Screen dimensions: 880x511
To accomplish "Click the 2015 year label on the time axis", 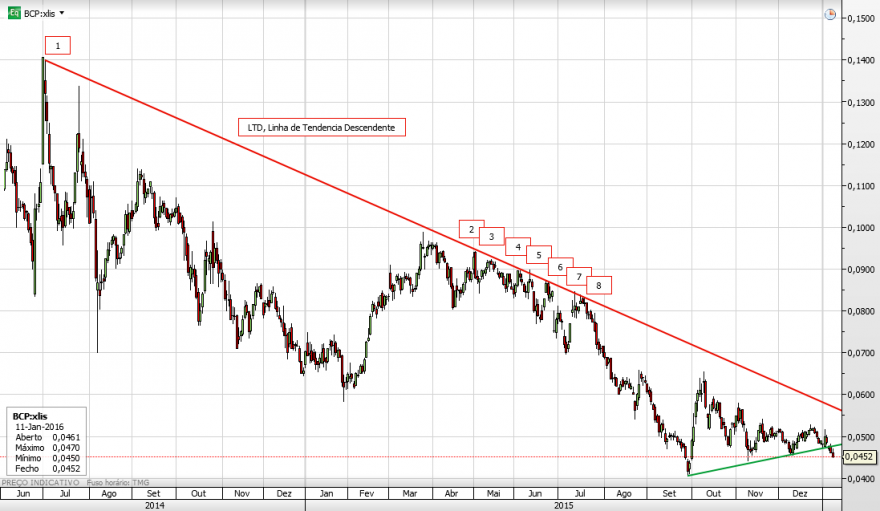I will (x=563, y=505).
